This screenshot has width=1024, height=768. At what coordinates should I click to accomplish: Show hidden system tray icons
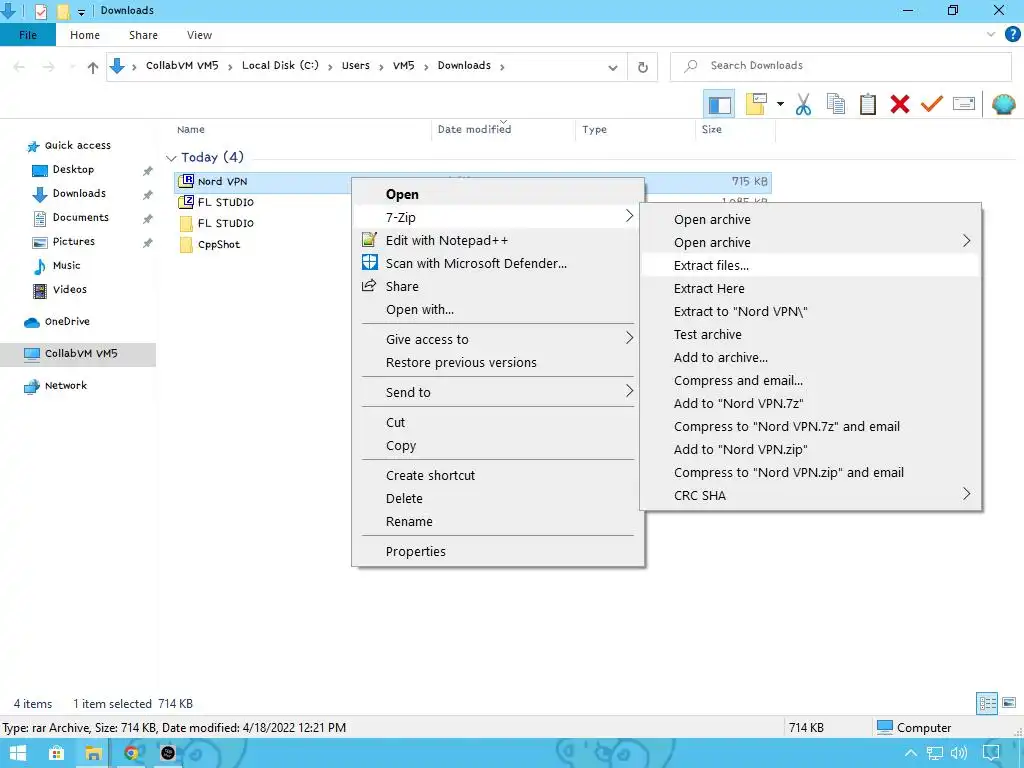pyautogui.click(x=910, y=754)
